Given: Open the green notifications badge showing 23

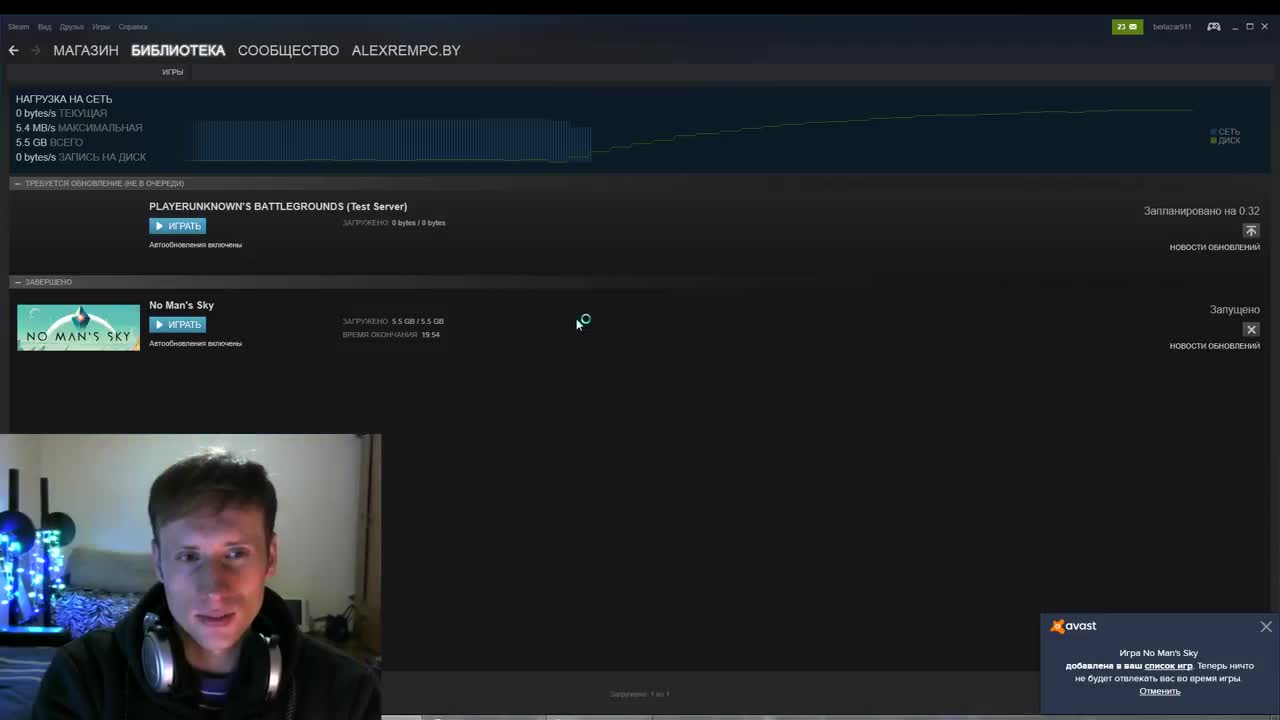Looking at the screenshot, I should [1127, 27].
